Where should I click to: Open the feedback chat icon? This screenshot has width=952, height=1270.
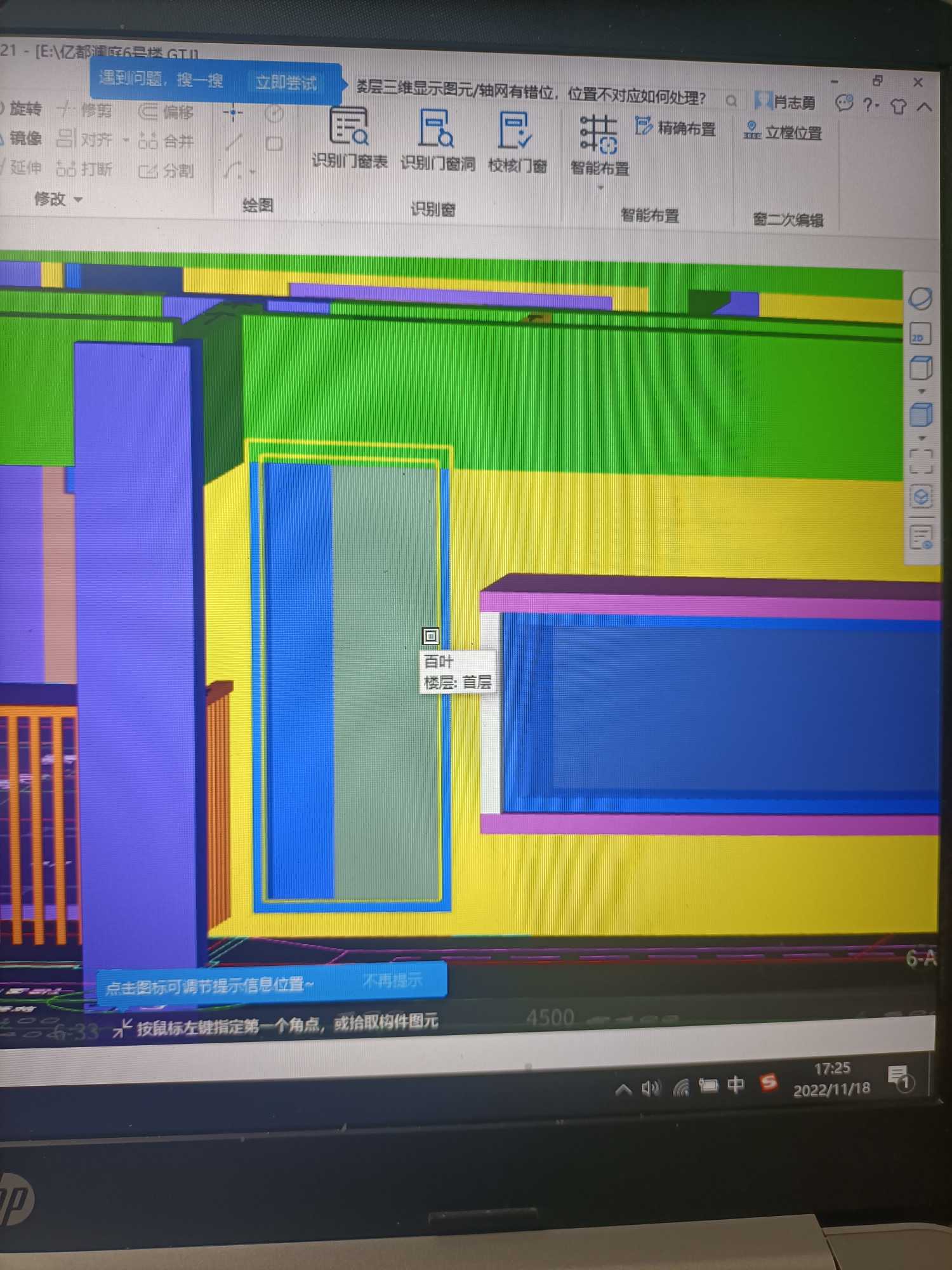844,103
